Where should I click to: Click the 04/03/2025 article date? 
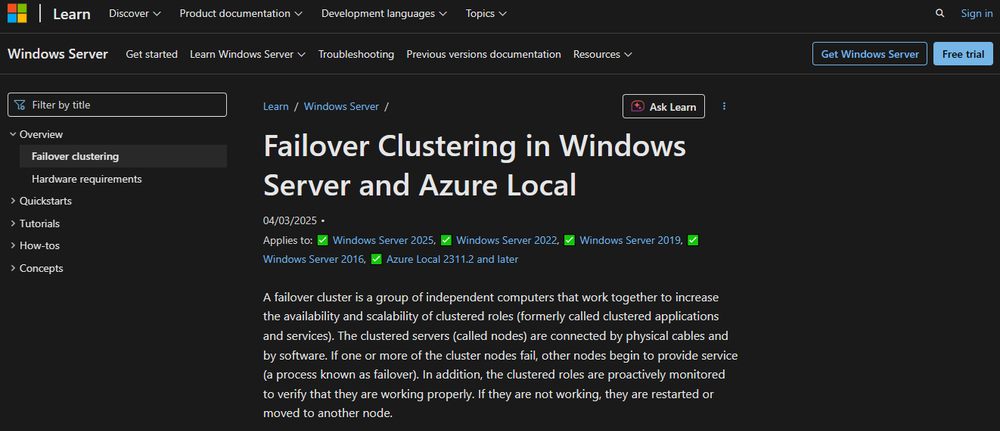coord(290,221)
